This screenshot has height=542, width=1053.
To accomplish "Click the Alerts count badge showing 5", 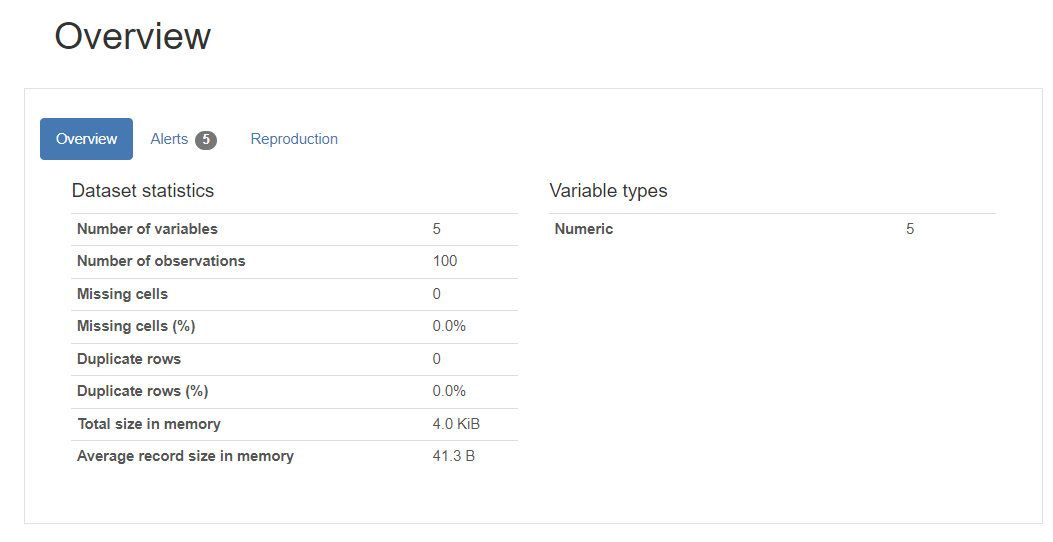I will (205, 140).
